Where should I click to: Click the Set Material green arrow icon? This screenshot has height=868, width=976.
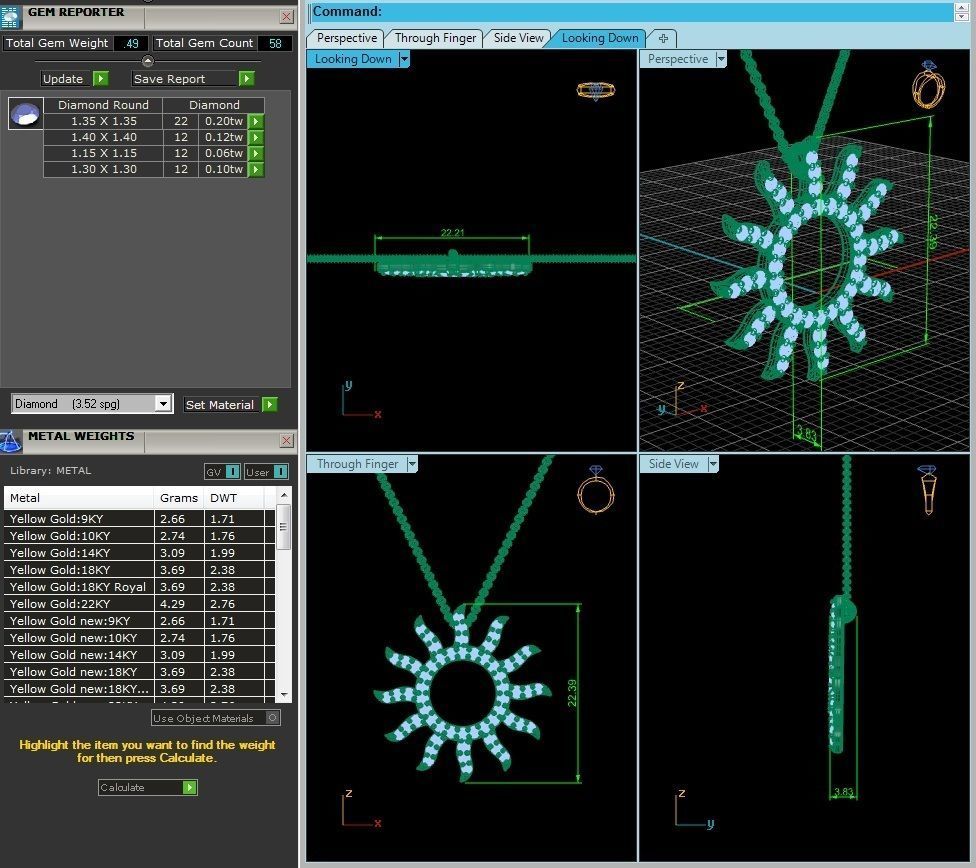(270, 404)
